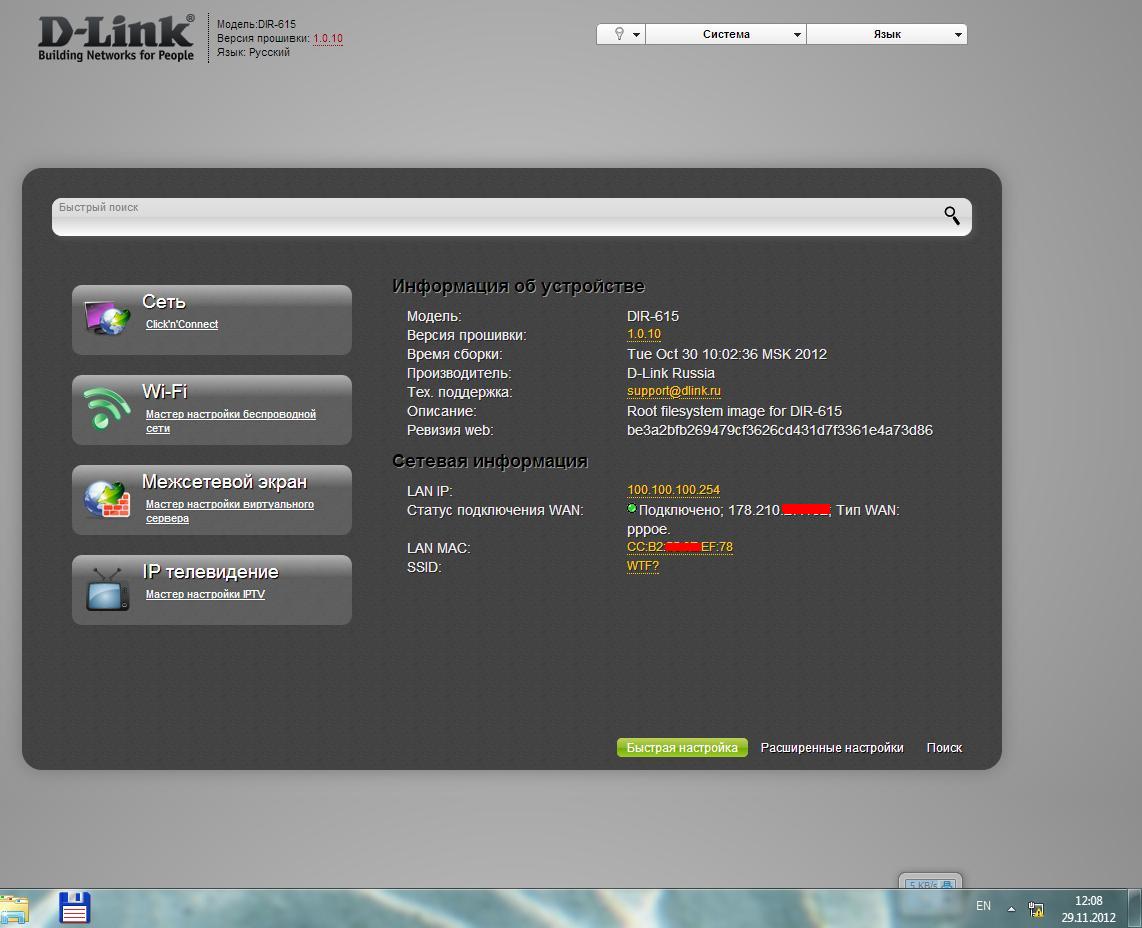Viewport: 1142px width, 928px height.
Task: Click the Информация об устройстве heading
Action: 519,286
